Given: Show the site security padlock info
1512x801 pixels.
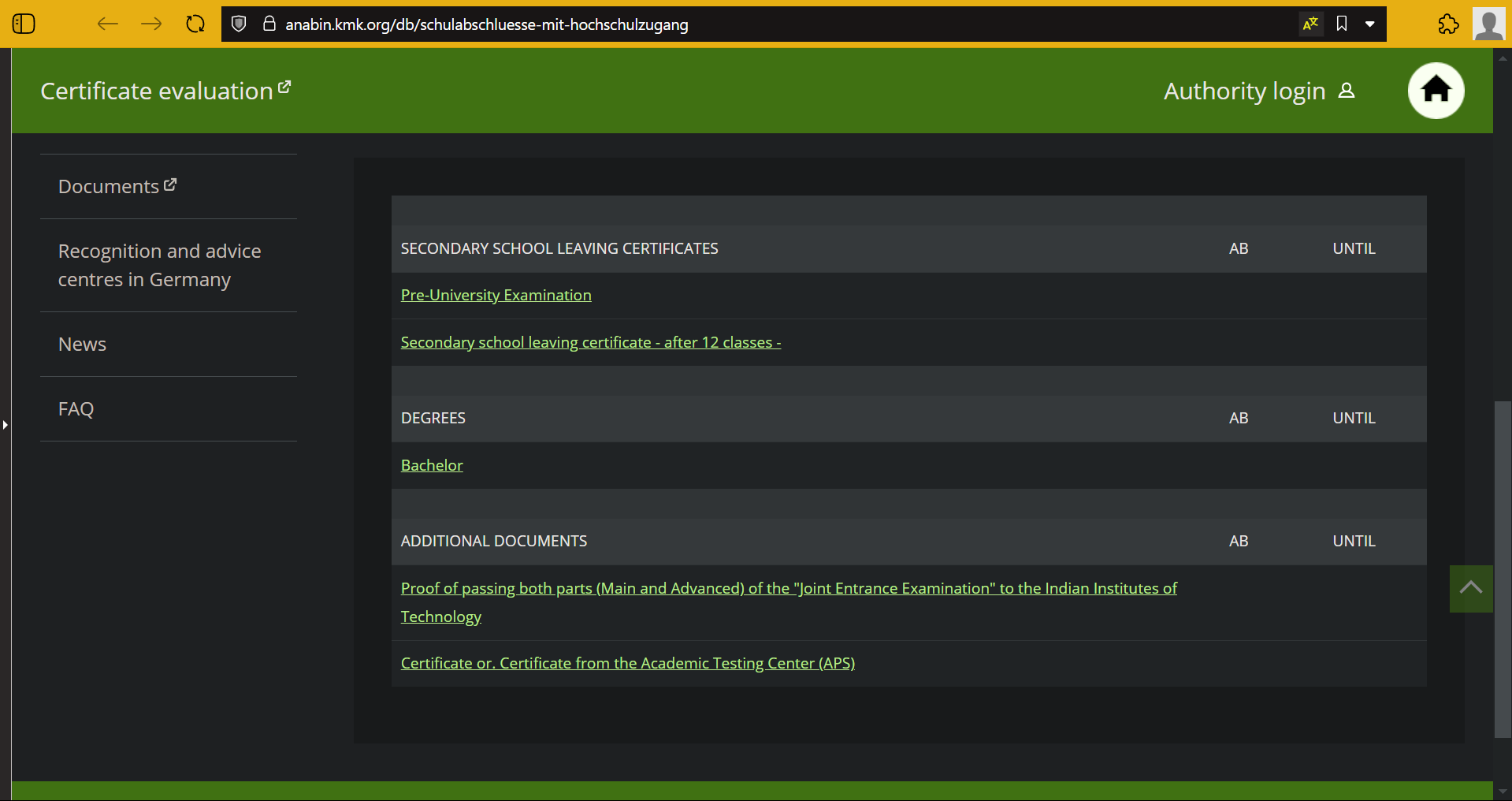Looking at the screenshot, I should click(x=269, y=24).
